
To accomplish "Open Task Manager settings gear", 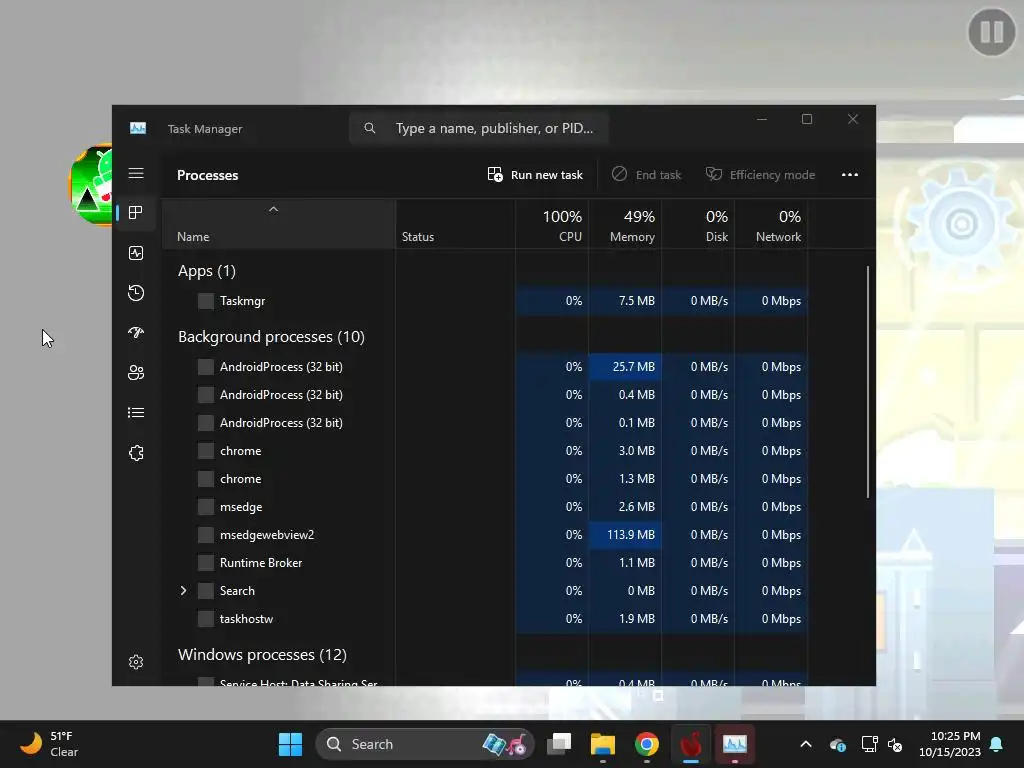I will (136, 662).
